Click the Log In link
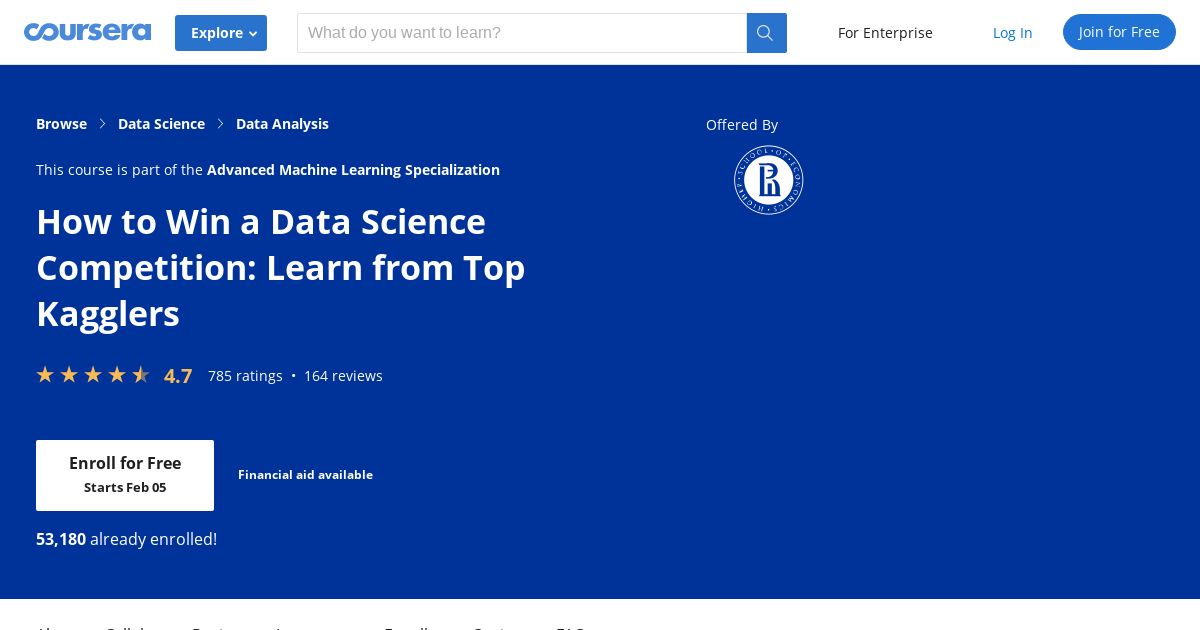 pos(1012,33)
